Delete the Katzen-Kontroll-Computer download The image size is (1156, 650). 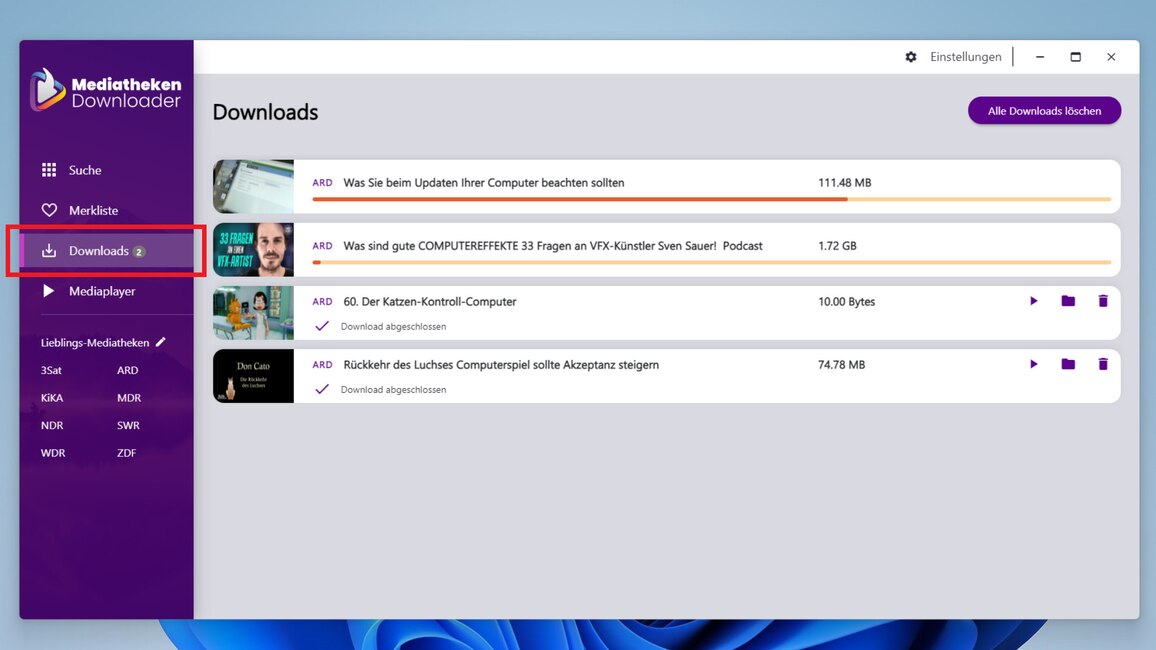point(1103,301)
